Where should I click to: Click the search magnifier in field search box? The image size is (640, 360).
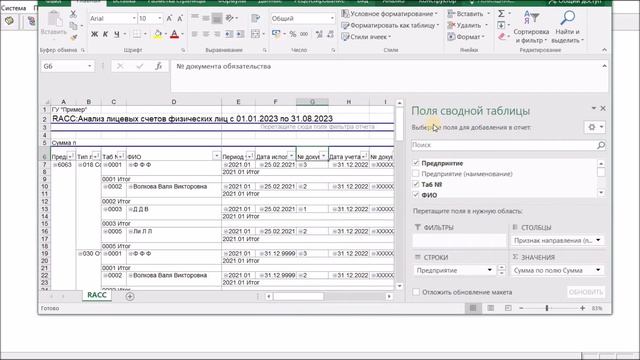pyautogui.click(x=601, y=145)
